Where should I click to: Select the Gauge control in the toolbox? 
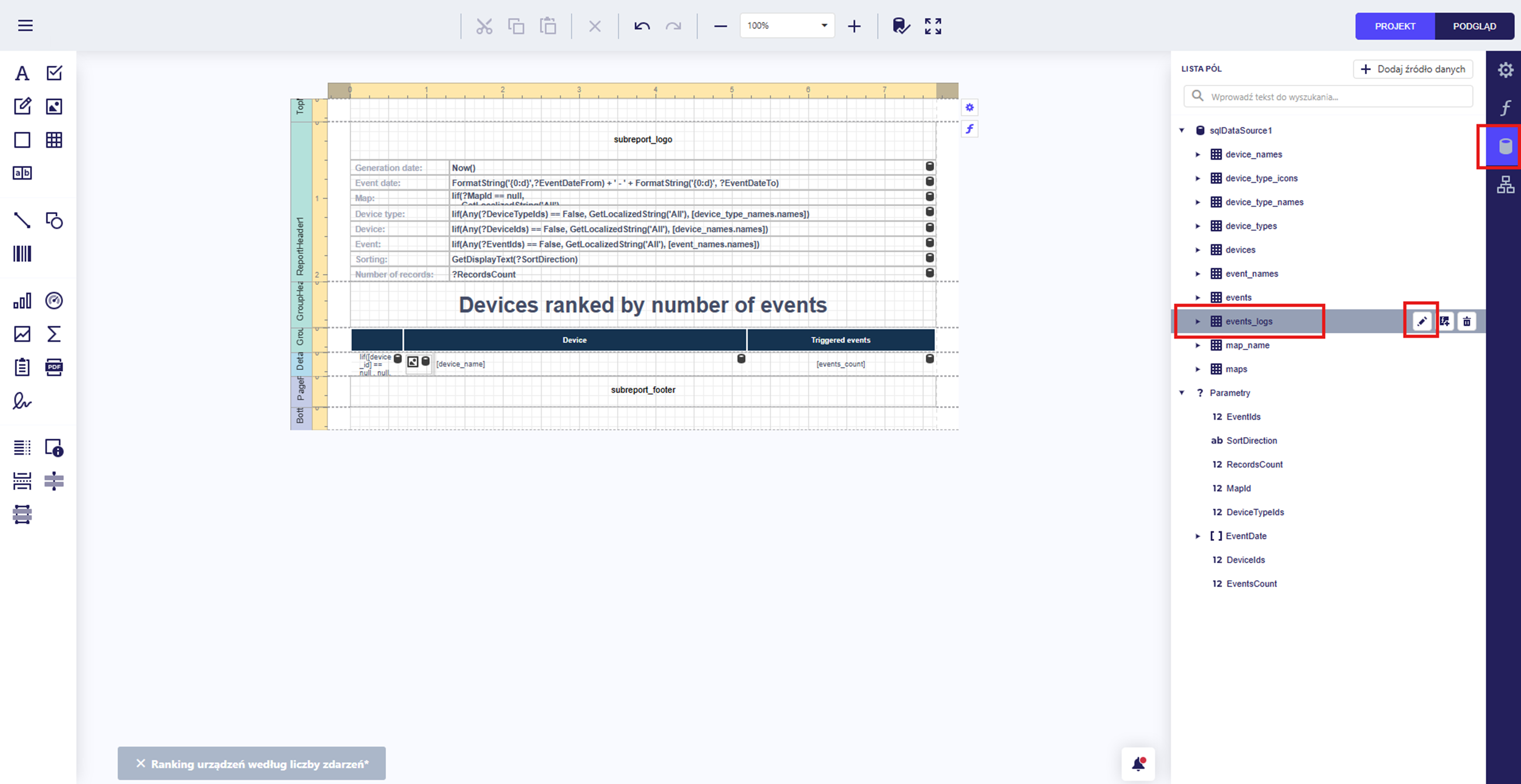click(54, 301)
